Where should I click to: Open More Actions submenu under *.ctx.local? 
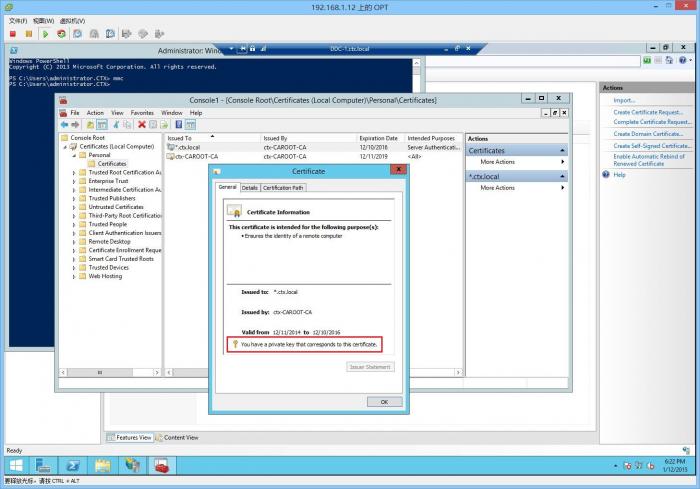coord(517,188)
